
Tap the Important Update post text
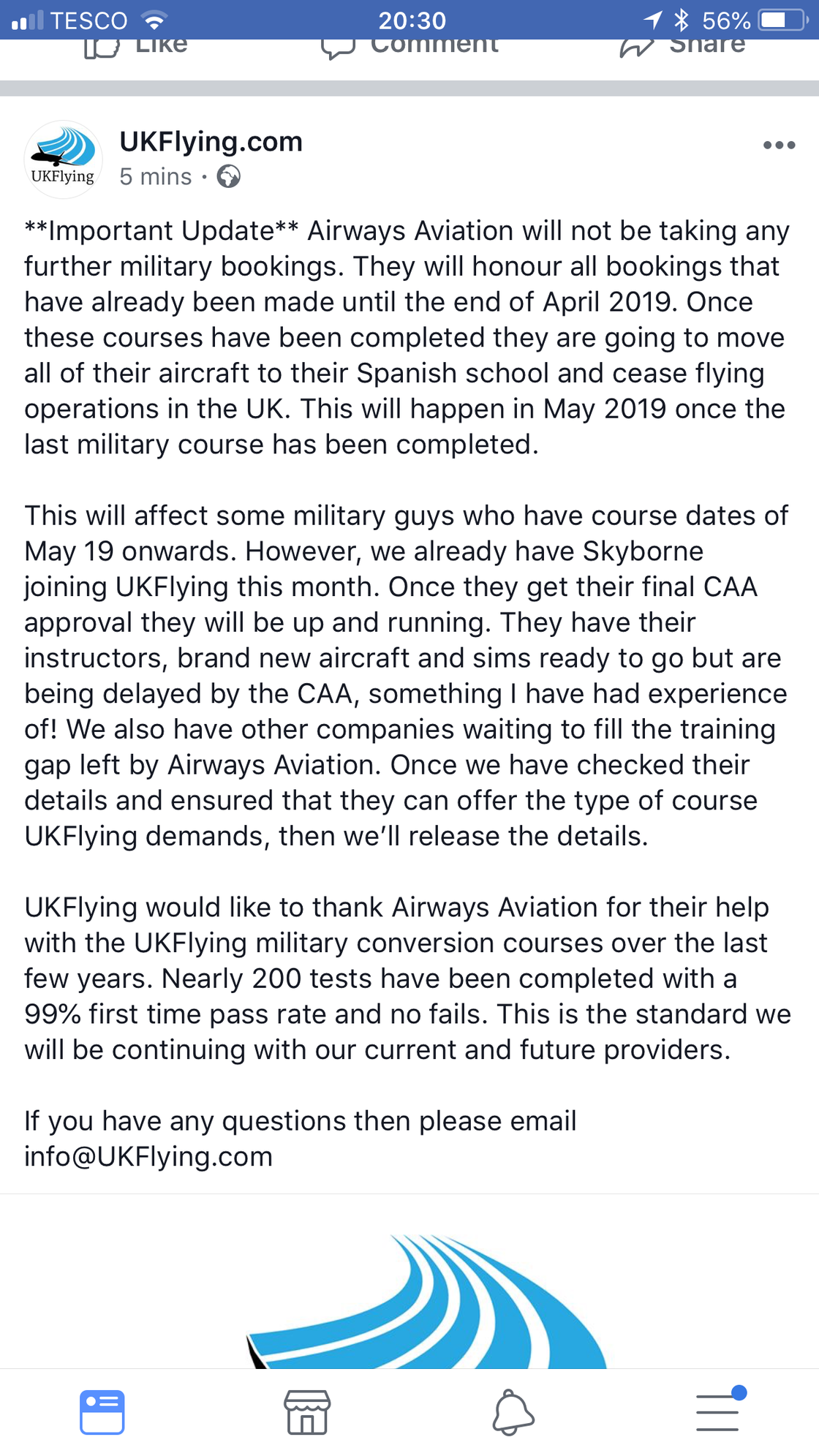pos(406,337)
